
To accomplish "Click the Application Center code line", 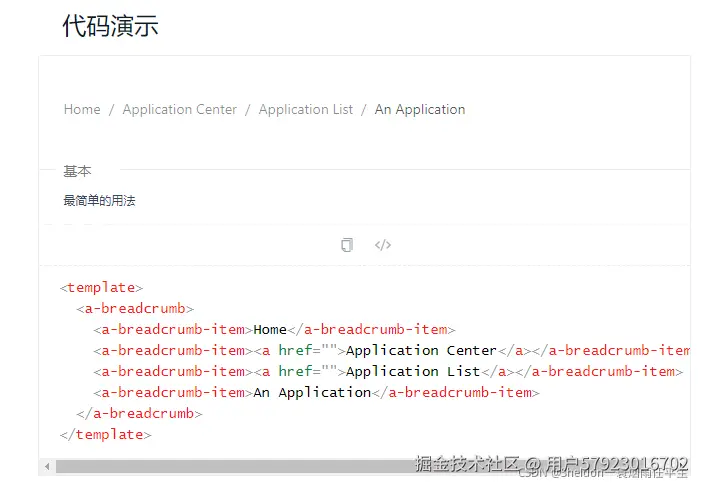I will pyautogui.click(x=391, y=350).
